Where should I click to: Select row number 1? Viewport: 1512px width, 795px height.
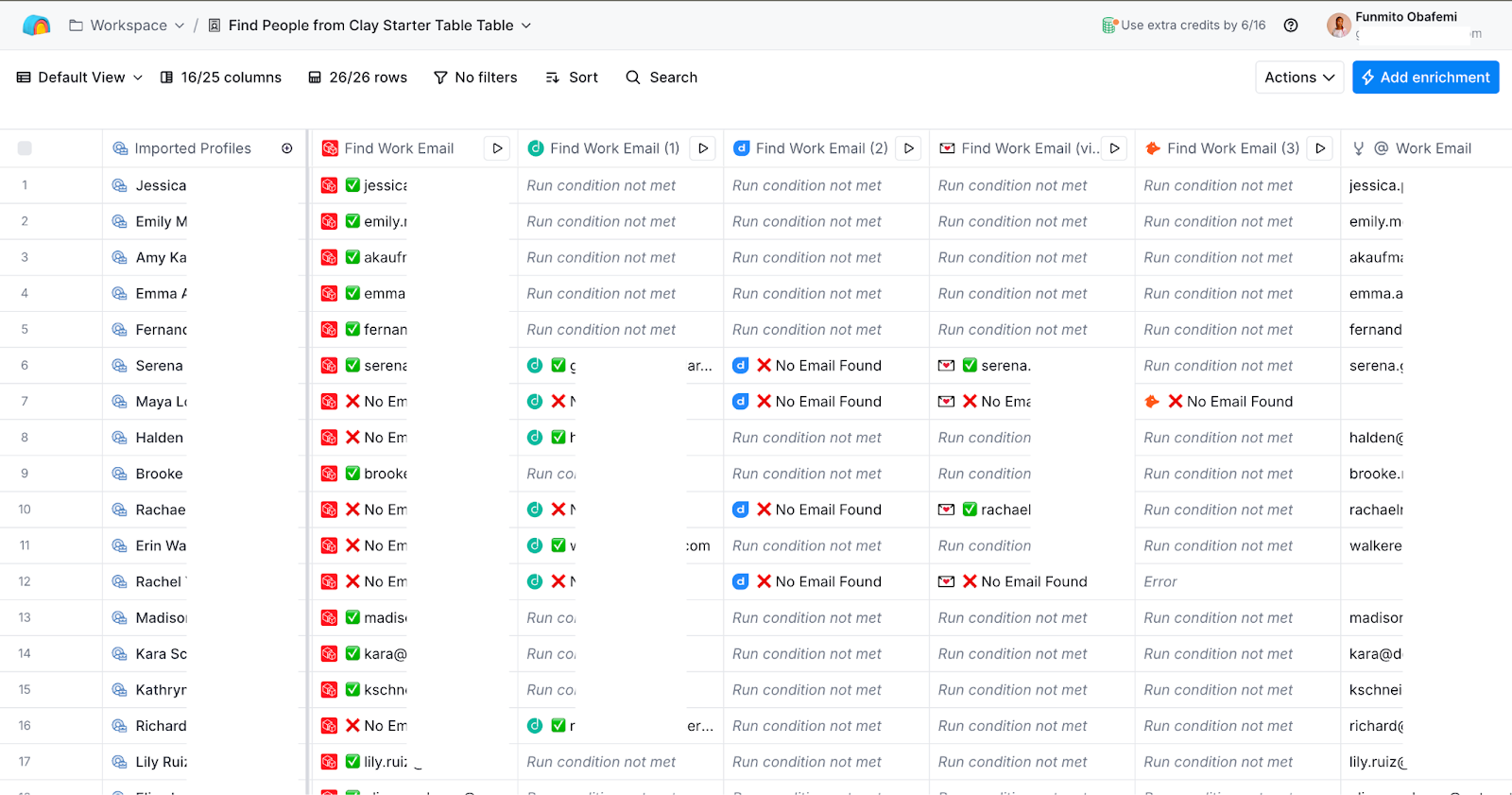pos(25,185)
